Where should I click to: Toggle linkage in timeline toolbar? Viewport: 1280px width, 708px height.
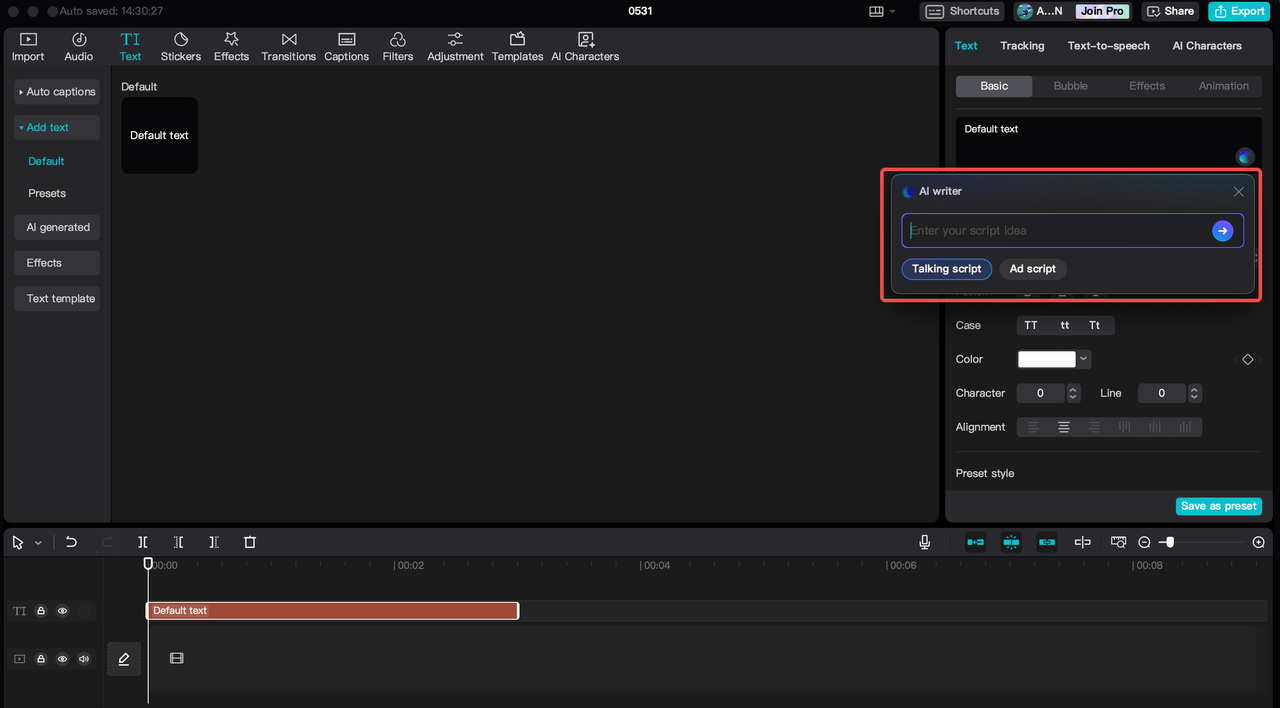pos(1047,542)
